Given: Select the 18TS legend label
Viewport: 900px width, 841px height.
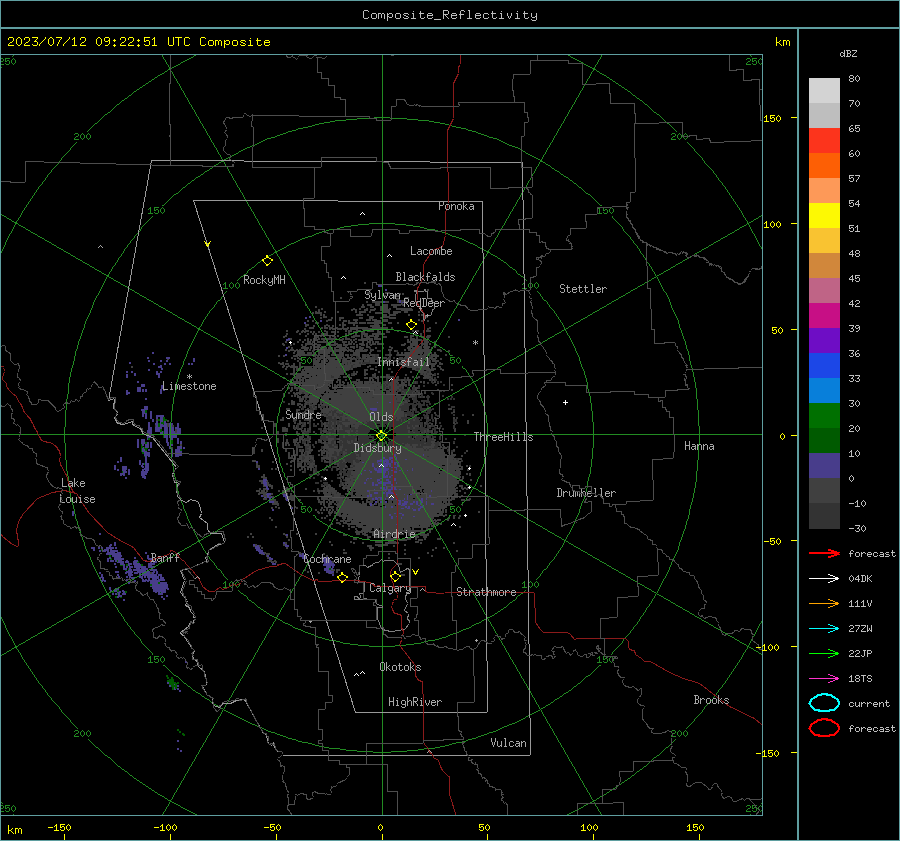Looking at the screenshot, I should [860, 678].
